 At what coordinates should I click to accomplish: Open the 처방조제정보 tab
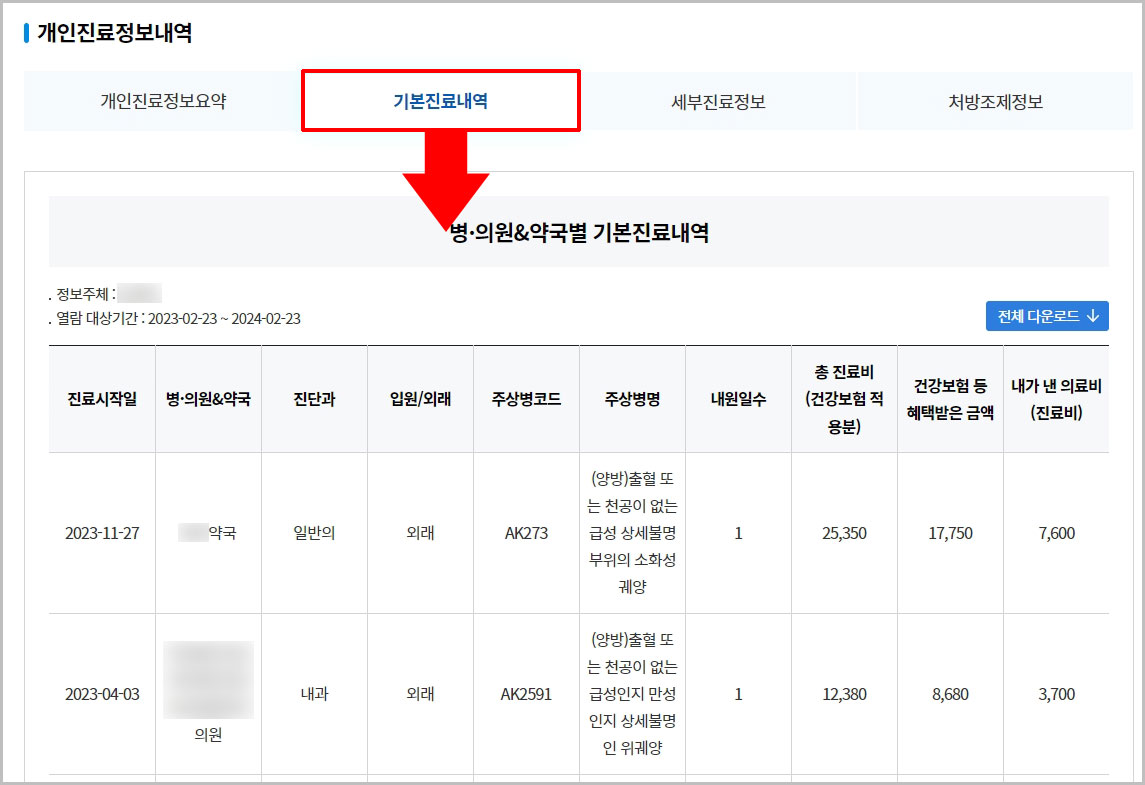click(x=995, y=101)
